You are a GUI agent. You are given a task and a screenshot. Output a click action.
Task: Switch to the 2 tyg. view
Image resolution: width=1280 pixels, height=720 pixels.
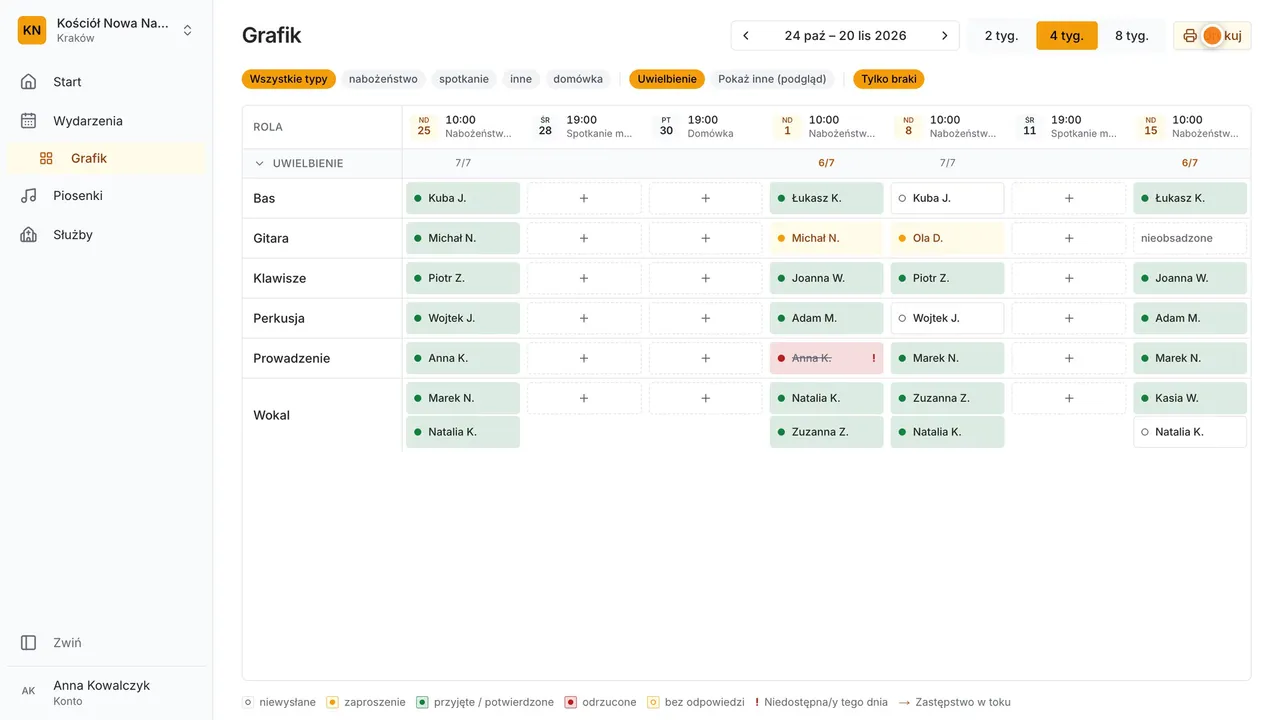(x=1001, y=36)
